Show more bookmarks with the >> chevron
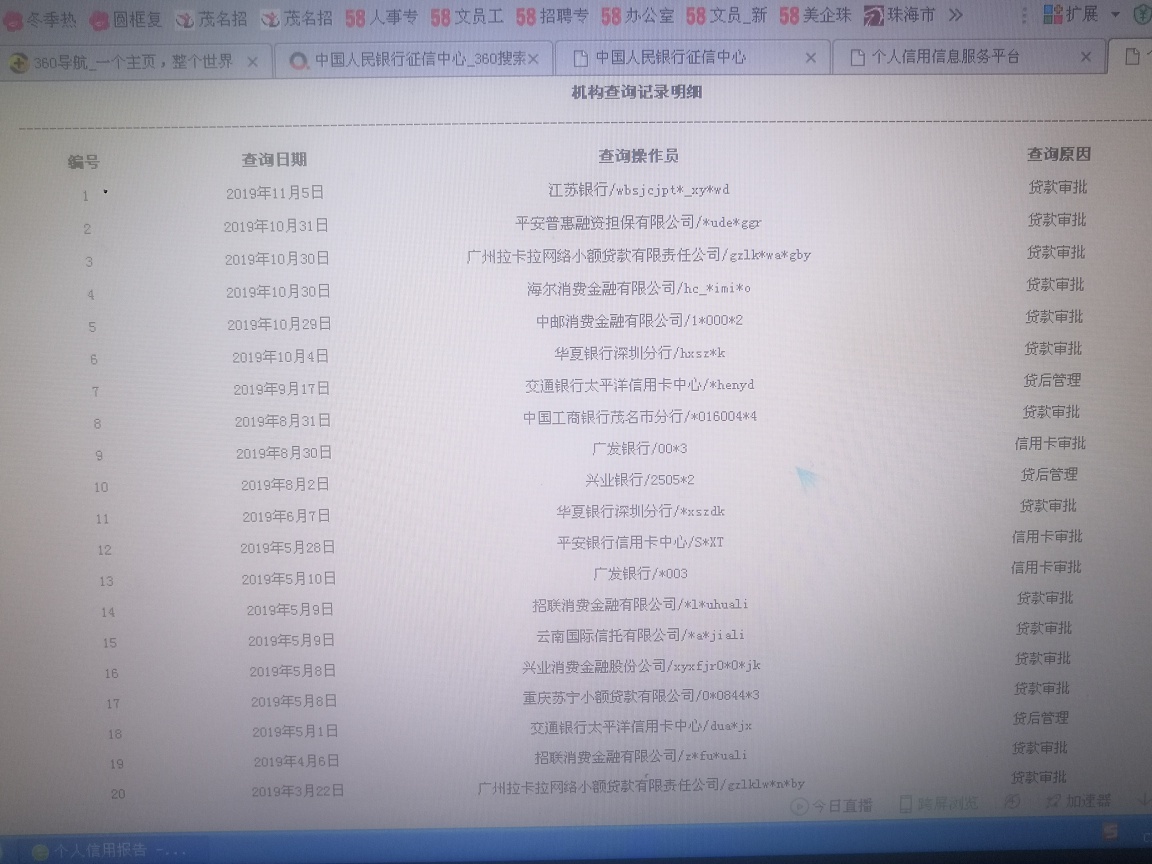 tap(955, 15)
